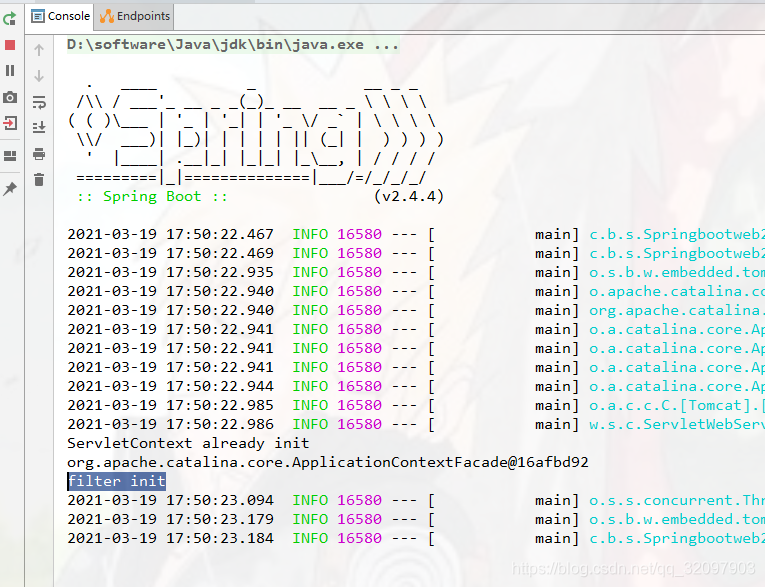Click the Exit icon below camera
The width and height of the screenshot is (765, 587).
(10, 123)
